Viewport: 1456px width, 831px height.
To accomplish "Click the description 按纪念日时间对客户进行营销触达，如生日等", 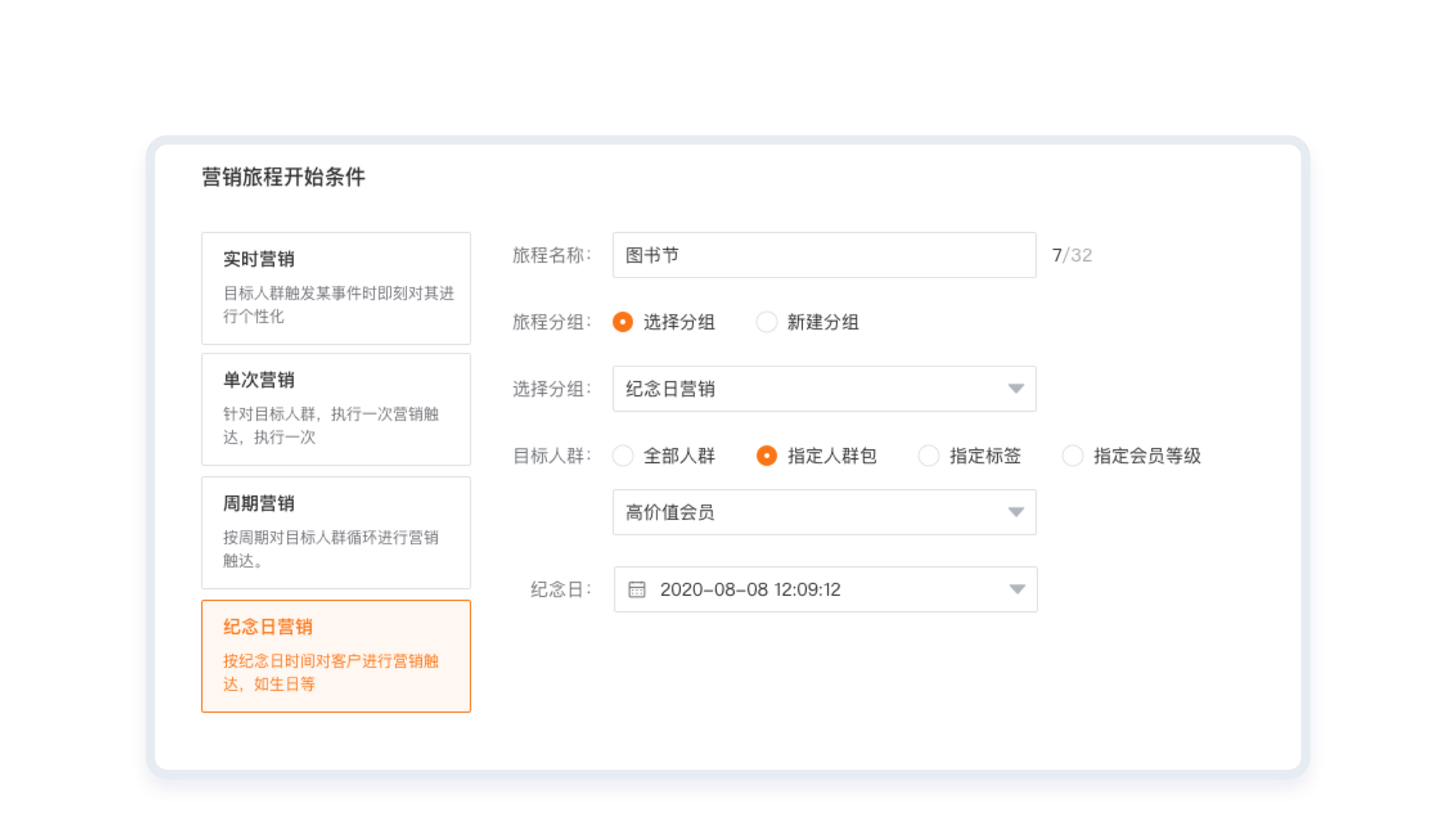I will (x=331, y=673).
